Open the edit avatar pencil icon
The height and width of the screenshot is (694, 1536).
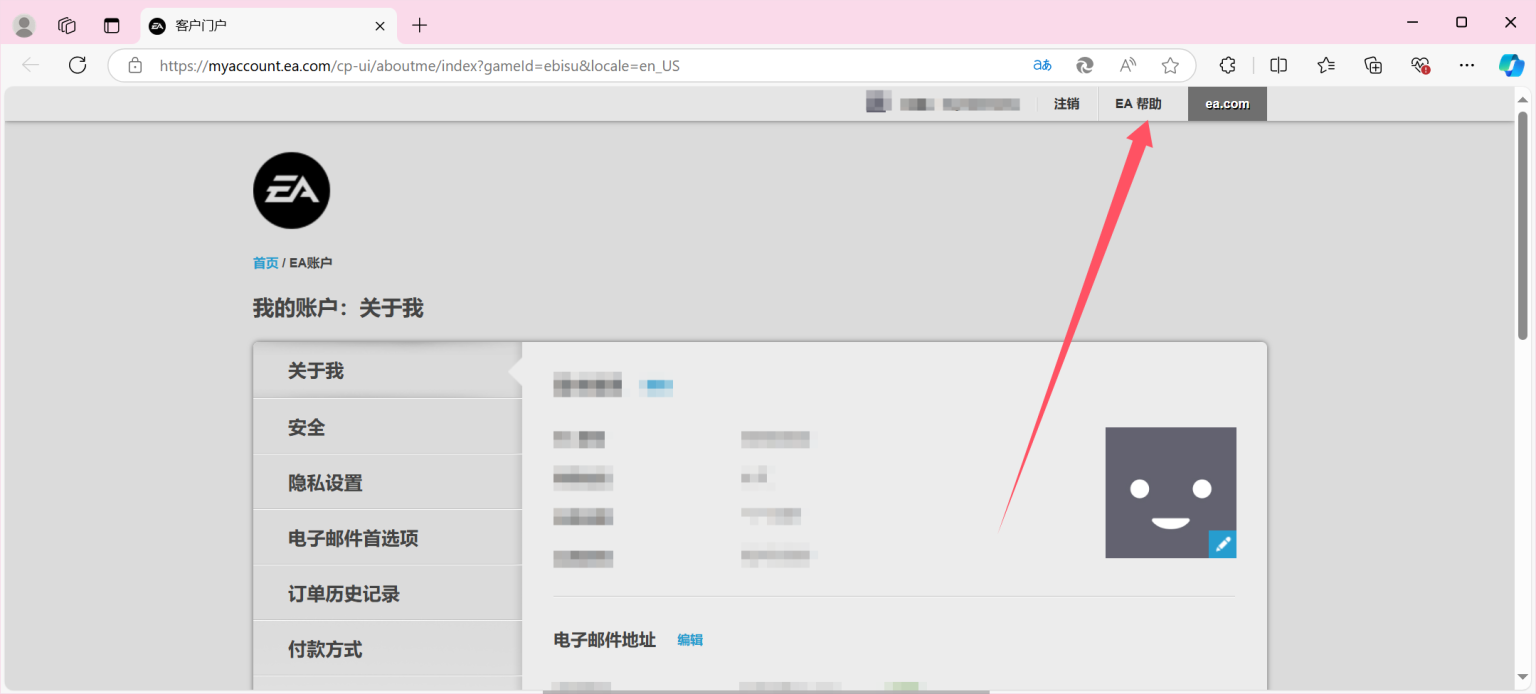[x=1222, y=543]
